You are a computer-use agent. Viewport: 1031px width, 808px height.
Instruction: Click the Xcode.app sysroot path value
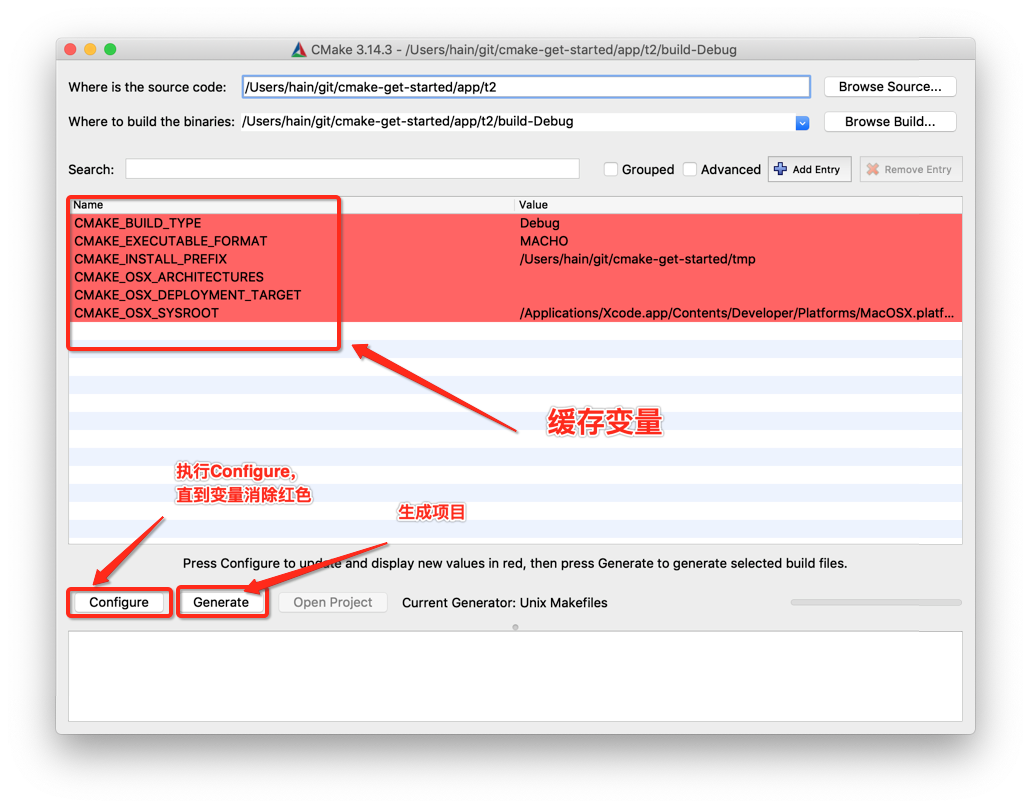coord(736,313)
